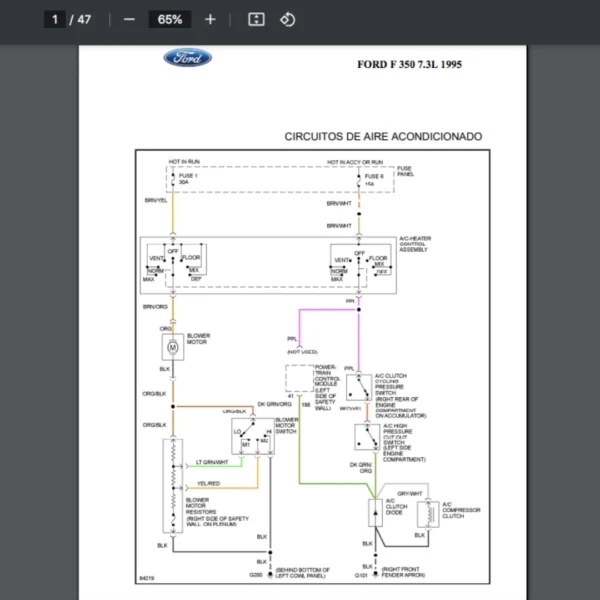Image resolution: width=600 pixels, height=600 pixels.
Task: Click the FUSE 1 30A label
Action: [x=188, y=179]
